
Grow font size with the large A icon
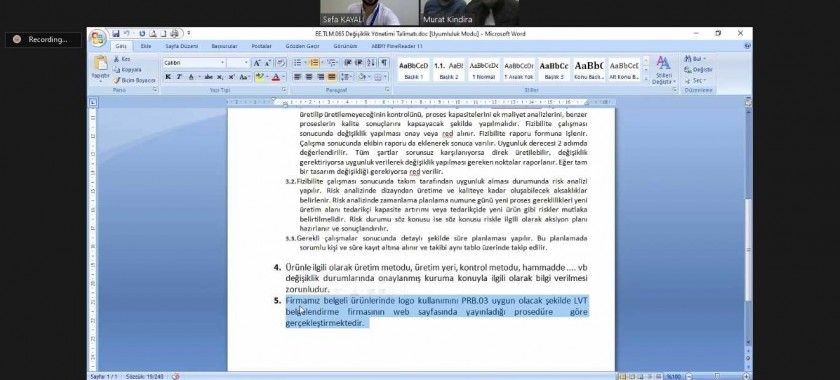(257, 63)
